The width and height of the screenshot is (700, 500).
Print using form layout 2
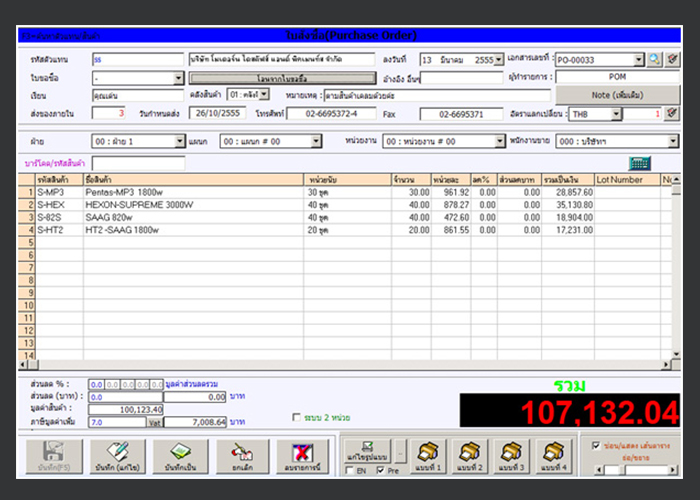(x=470, y=456)
